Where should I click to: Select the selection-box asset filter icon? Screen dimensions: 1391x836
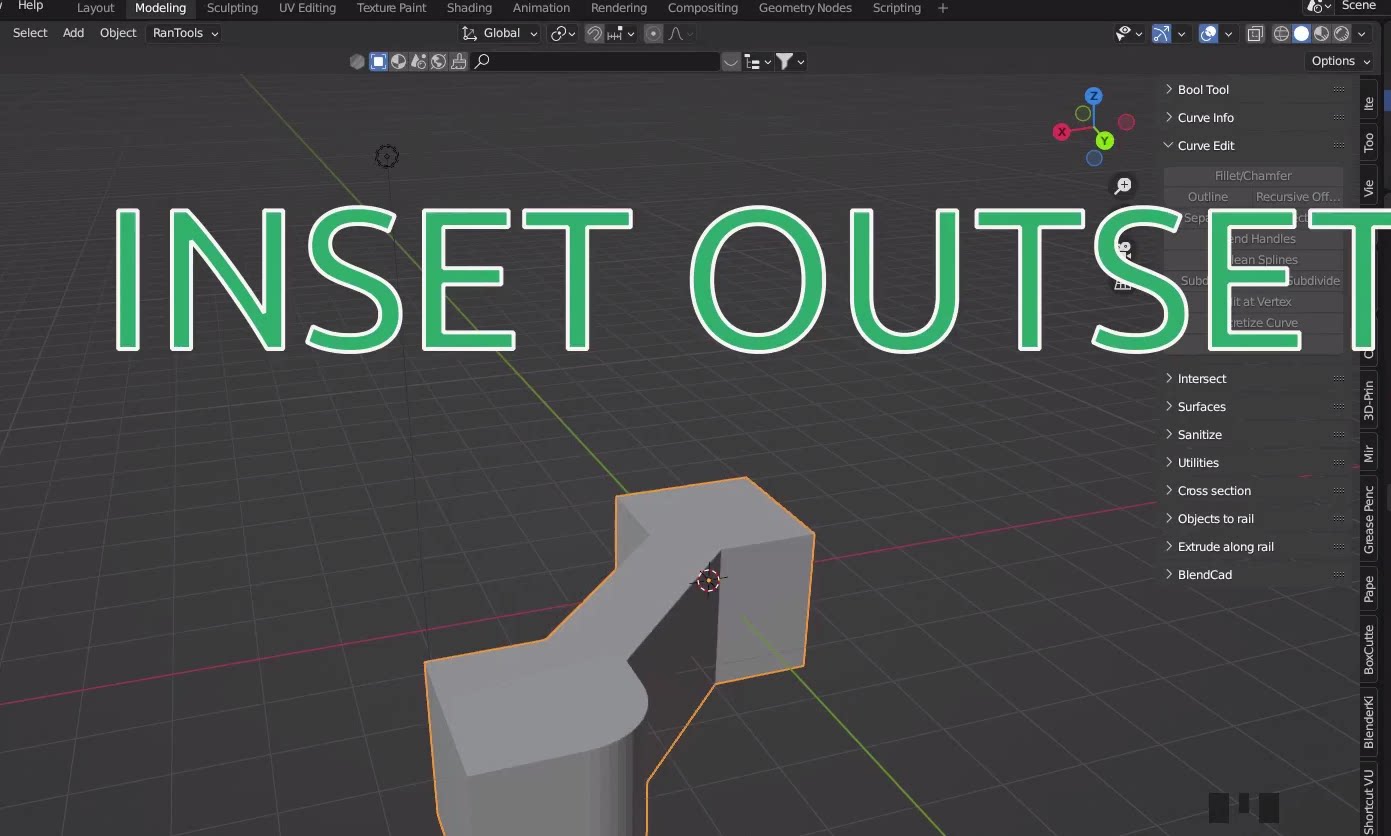[x=378, y=62]
